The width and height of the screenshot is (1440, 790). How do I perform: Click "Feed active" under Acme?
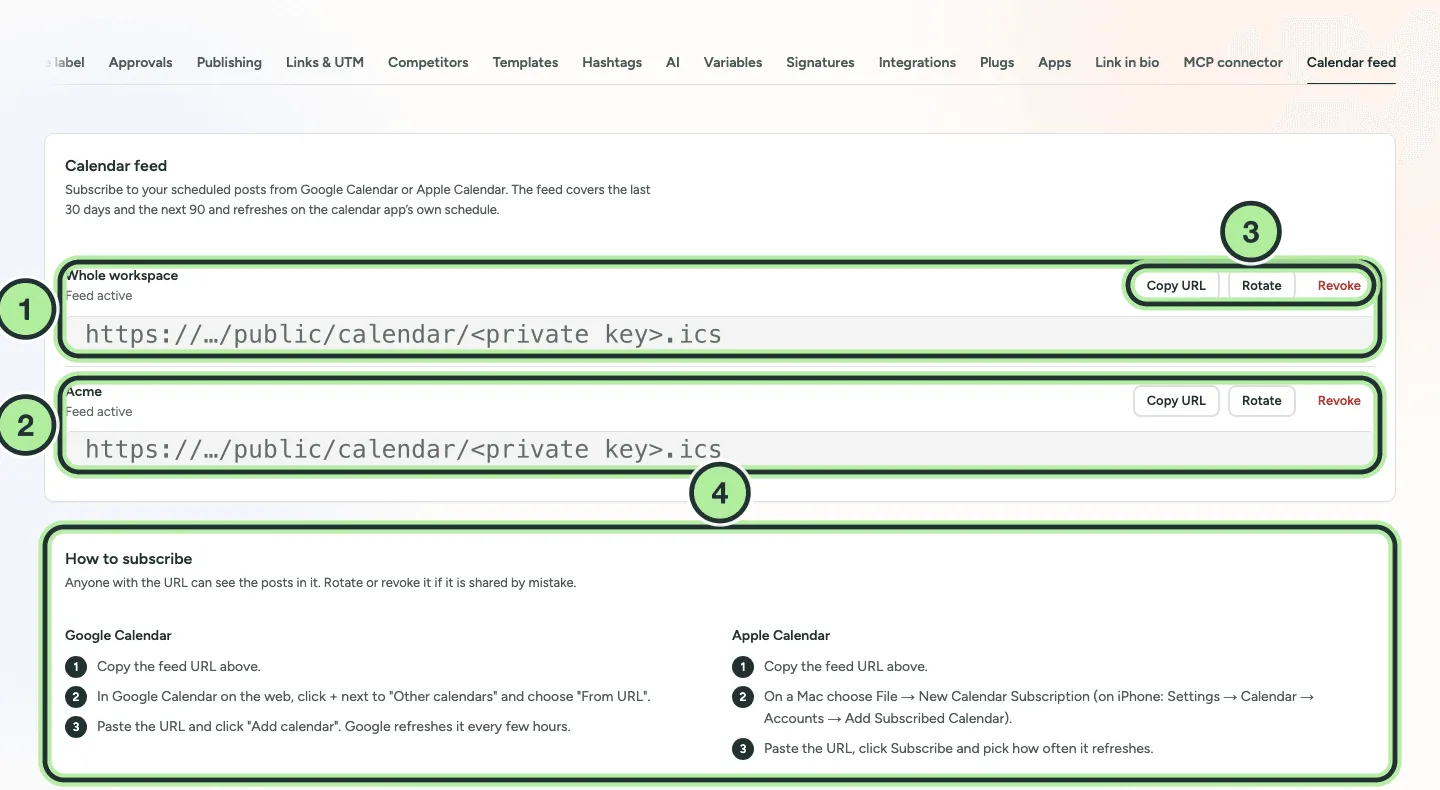click(99, 412)
